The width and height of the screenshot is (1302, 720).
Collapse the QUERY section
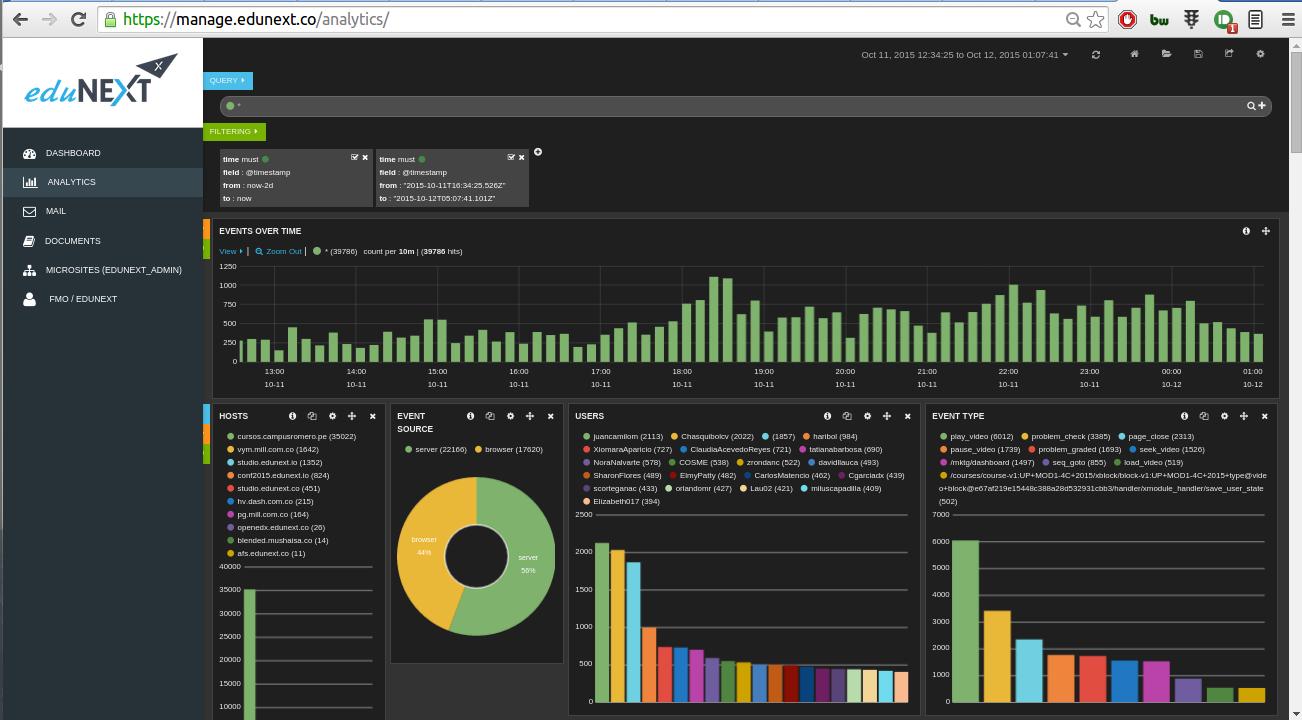click(x=228, y=80)
